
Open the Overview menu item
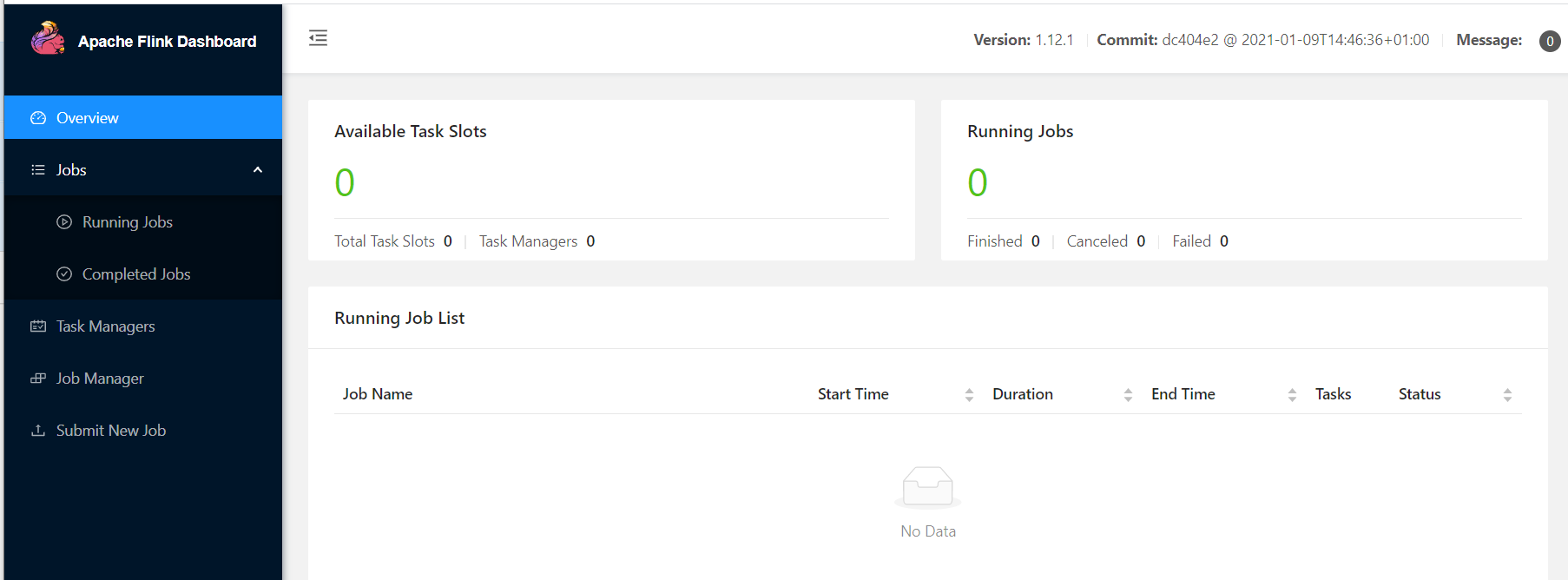point(88,118)
